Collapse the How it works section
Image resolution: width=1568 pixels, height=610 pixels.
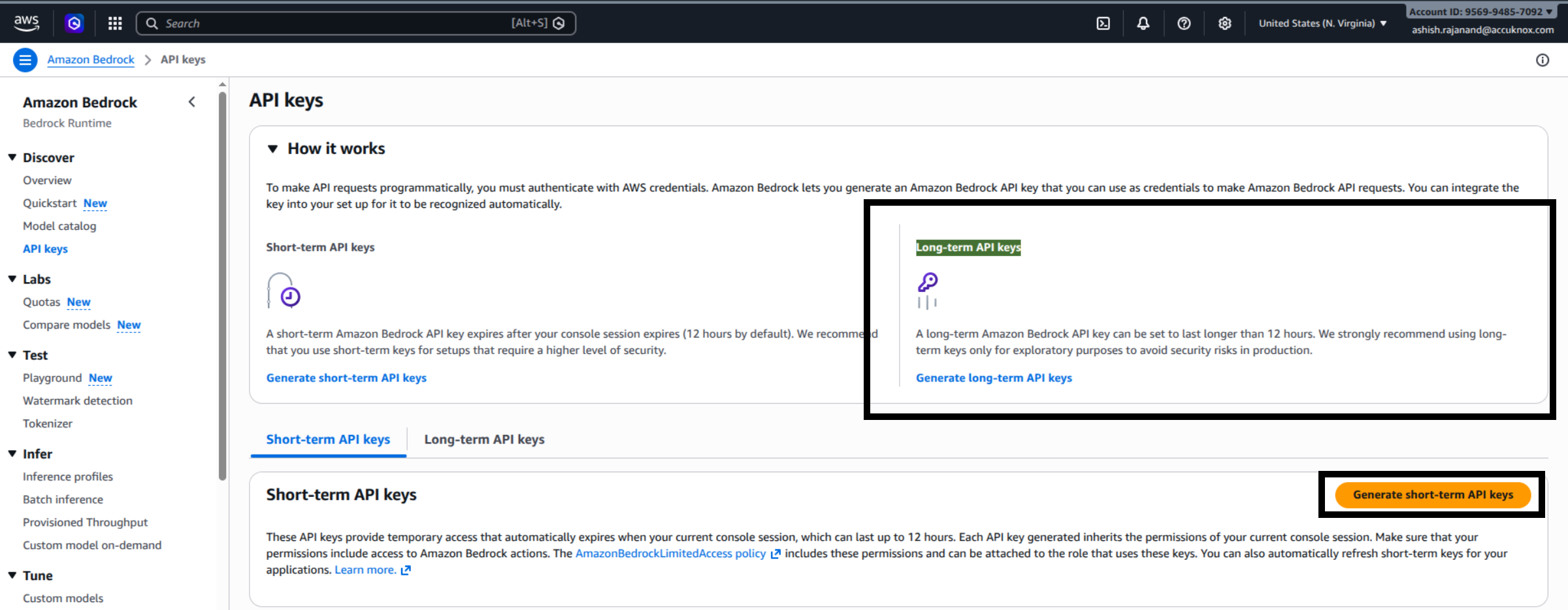click(x=272, y=149)
